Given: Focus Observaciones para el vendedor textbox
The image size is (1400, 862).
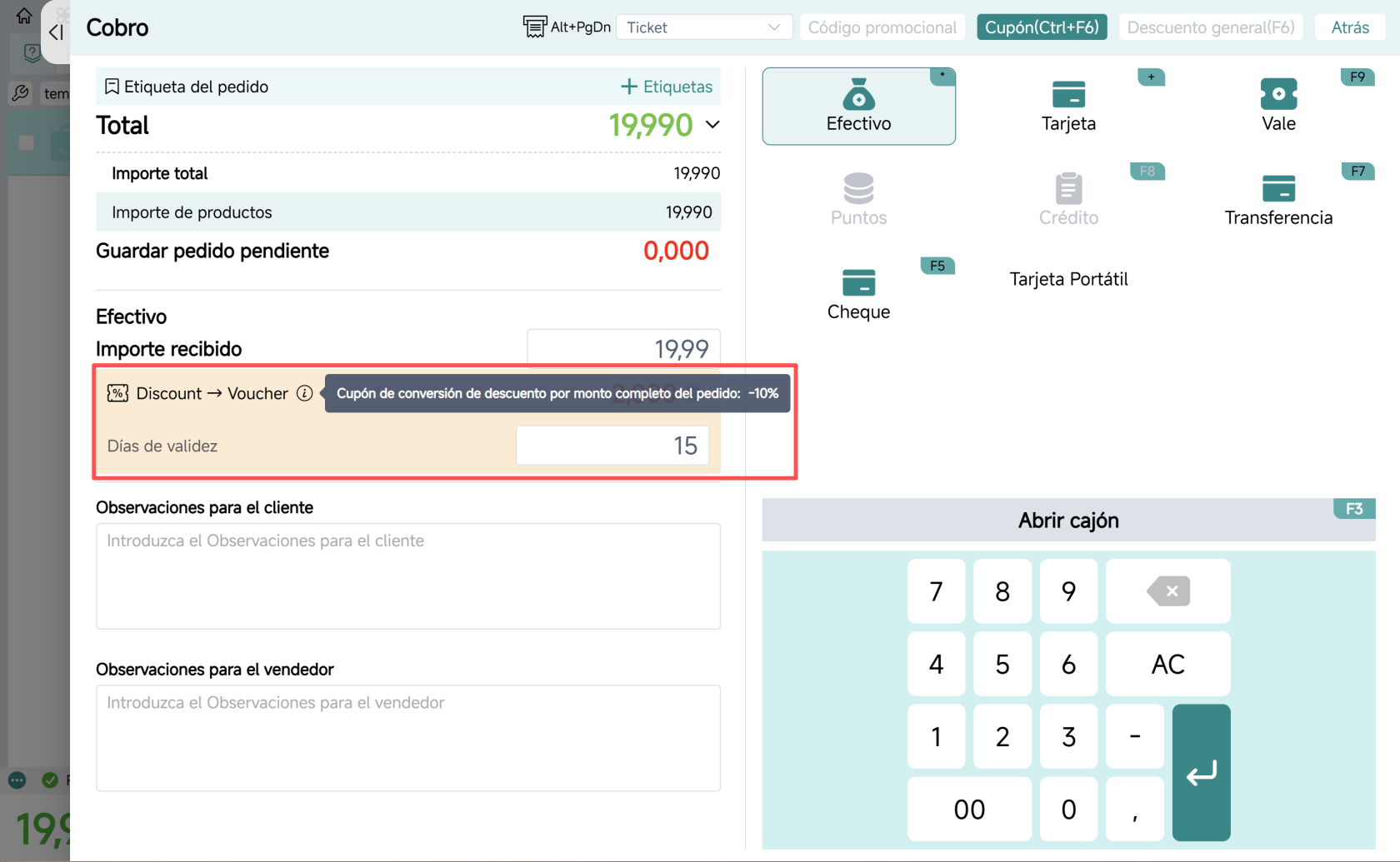Looking at the screenshot, I should 408,738.
